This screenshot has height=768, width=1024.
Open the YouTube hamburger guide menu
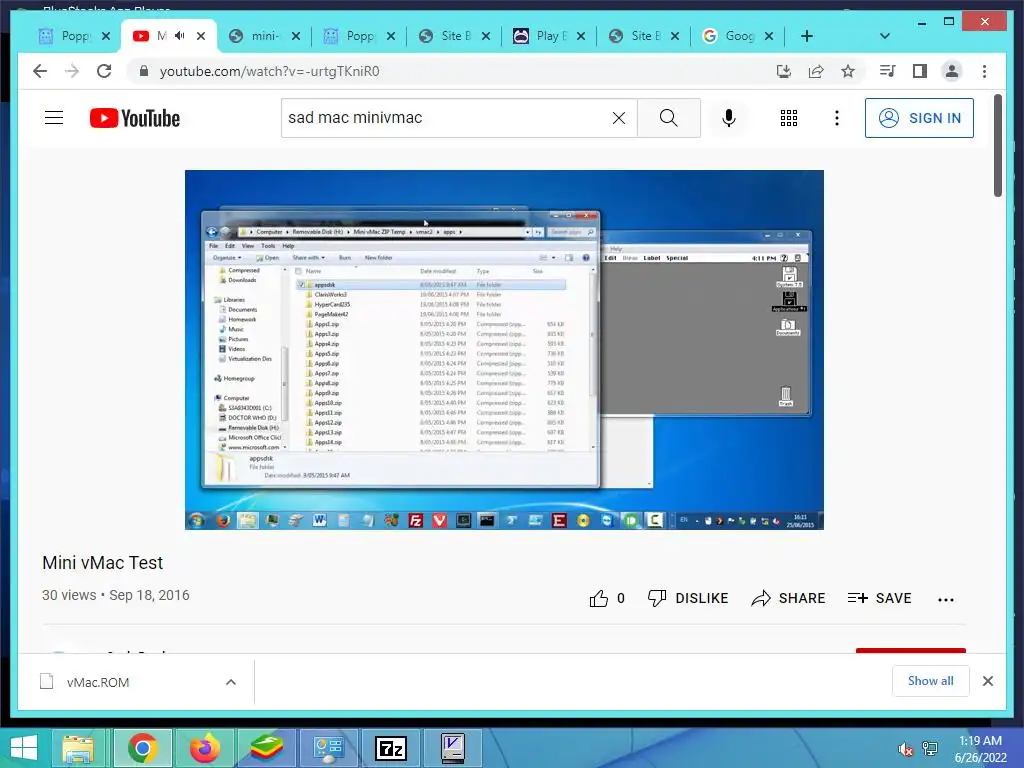pyautogui.click(x=54, y=118)
